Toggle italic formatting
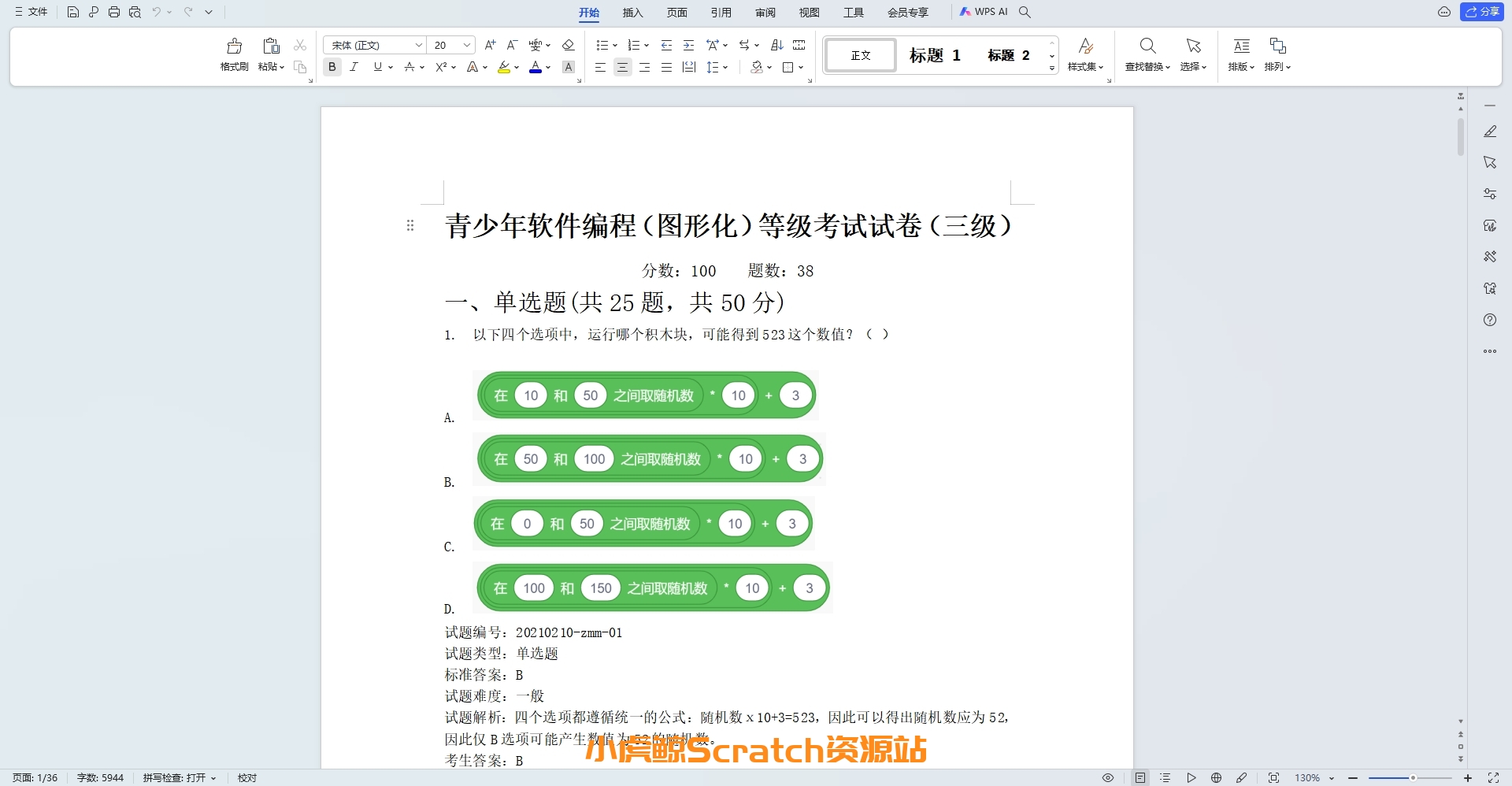The width and height of the screenshot is (1512, 786). (x=354, y=67)
